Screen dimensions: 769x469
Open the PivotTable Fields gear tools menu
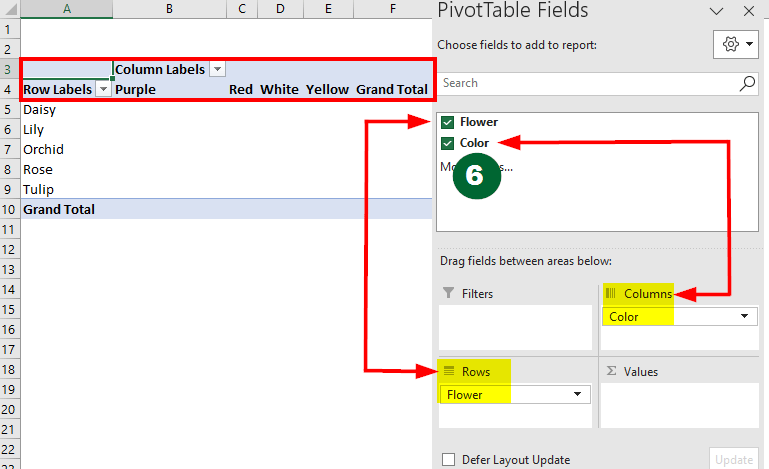(x=735, y=45)
